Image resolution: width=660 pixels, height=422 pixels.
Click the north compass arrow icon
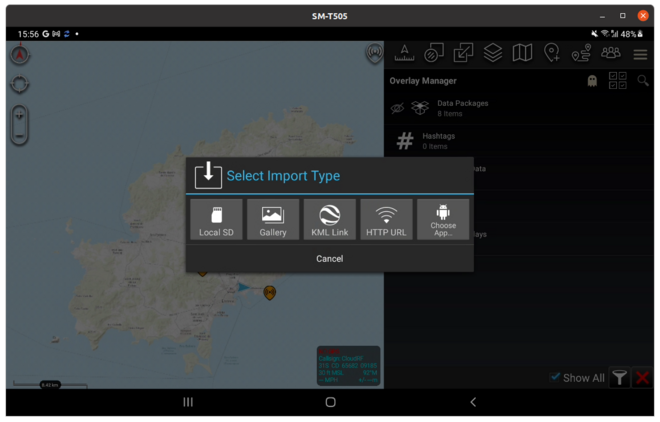pos(19,54)
